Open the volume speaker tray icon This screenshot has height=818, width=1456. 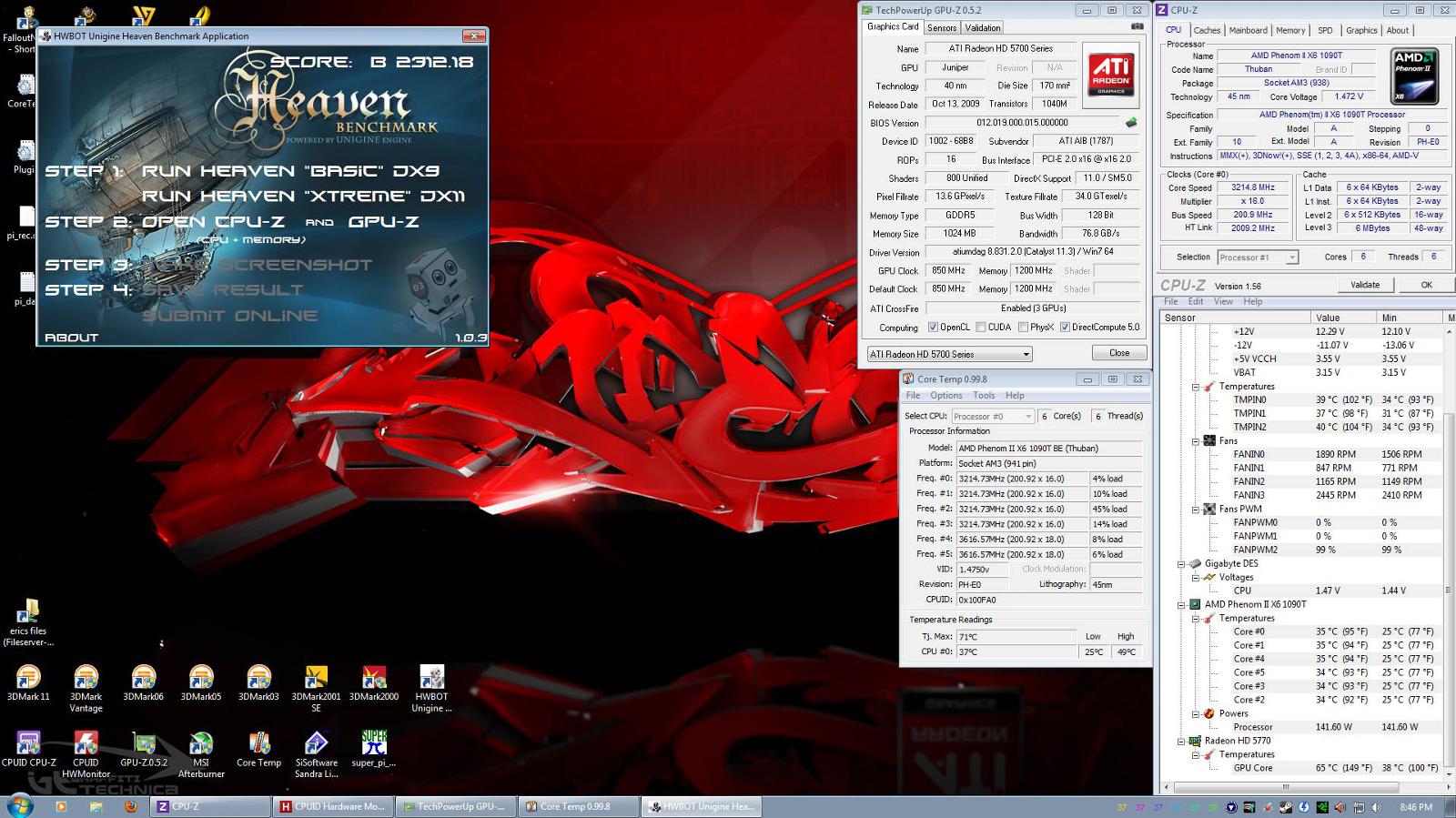1376,807
